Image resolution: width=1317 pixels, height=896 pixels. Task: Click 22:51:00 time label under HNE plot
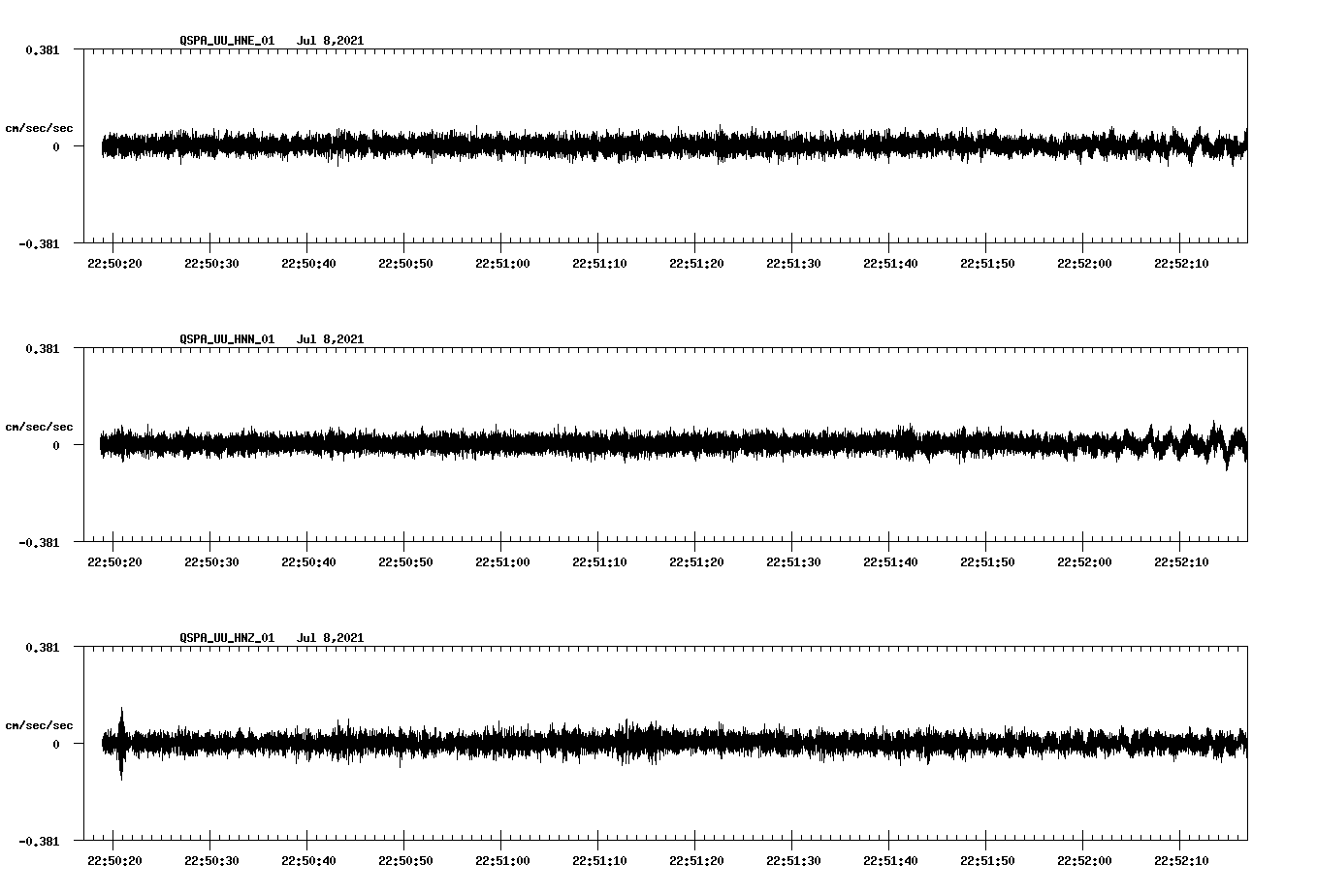(502, 264)
